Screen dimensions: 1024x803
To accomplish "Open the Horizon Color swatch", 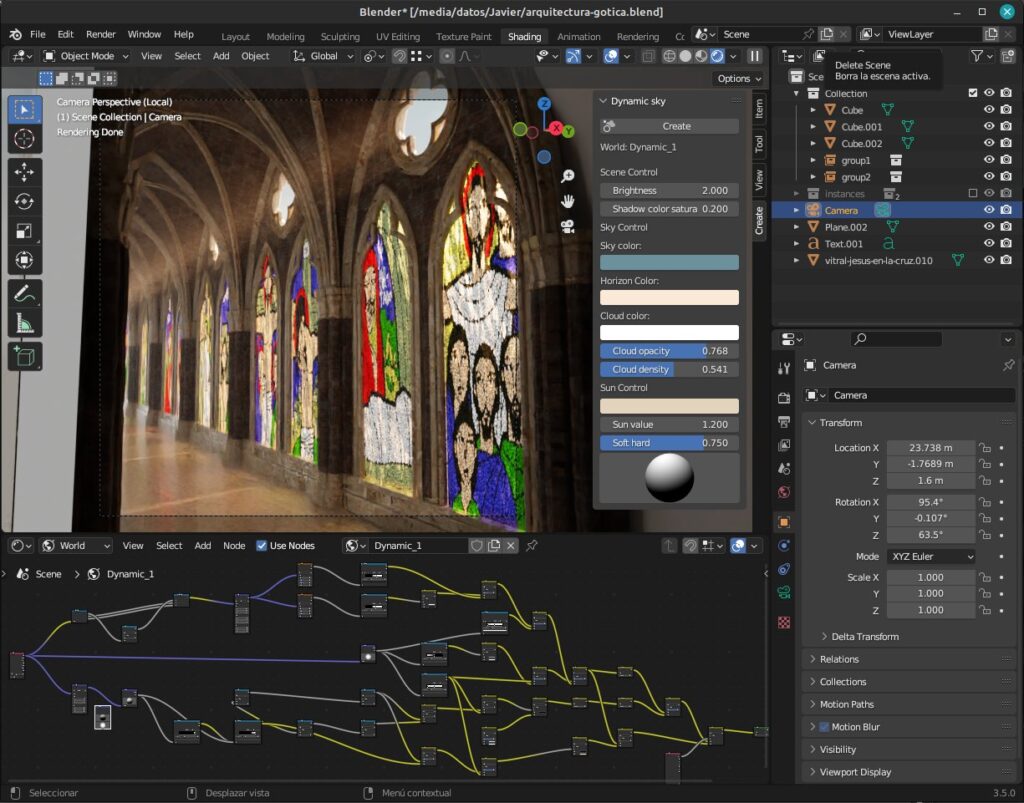I will (x=669, y=298).
